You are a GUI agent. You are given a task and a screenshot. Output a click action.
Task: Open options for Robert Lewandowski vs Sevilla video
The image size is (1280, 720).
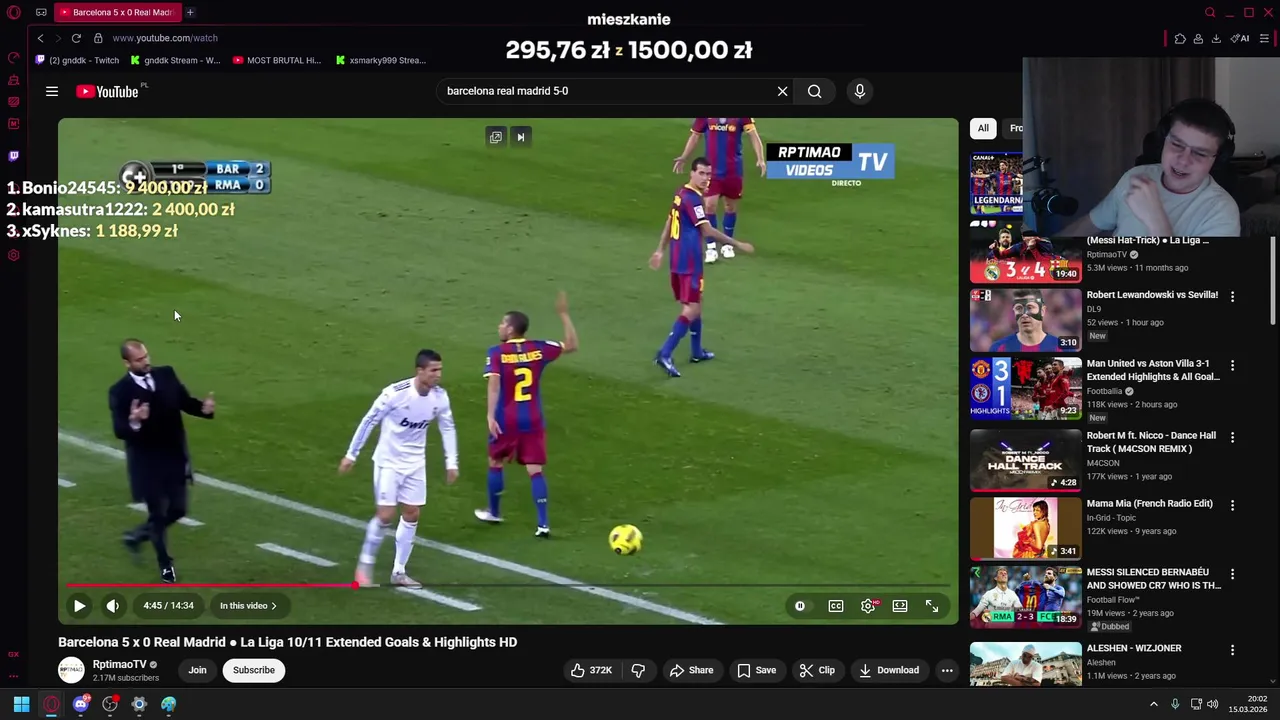[1232, 296]
